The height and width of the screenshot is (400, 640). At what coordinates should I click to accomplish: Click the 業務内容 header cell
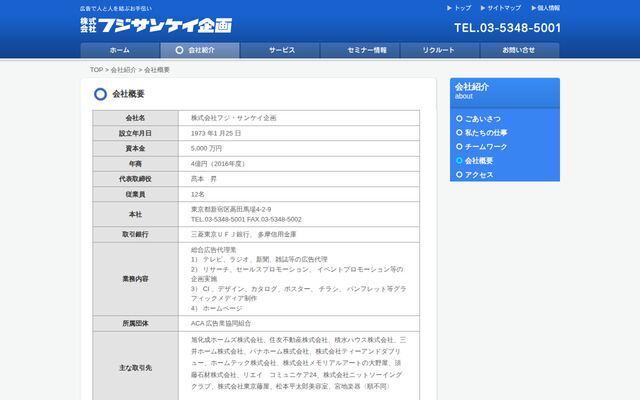136,279
